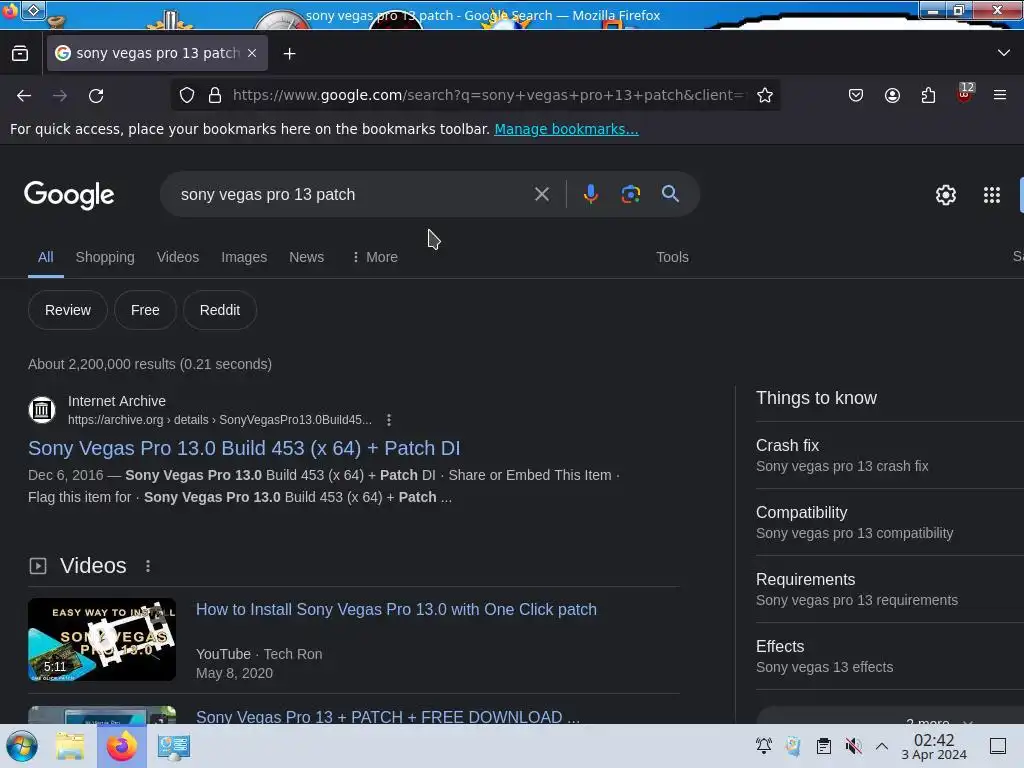Viewport: 1024px width, 768px height.
Task: Open the clock showing 02:42
Action: point(934,746)
